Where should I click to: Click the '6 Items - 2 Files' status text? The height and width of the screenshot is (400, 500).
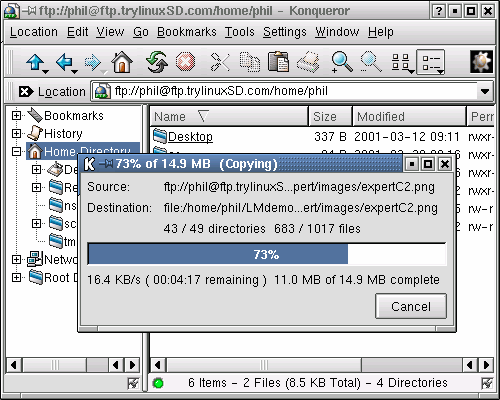pos(318,383)
